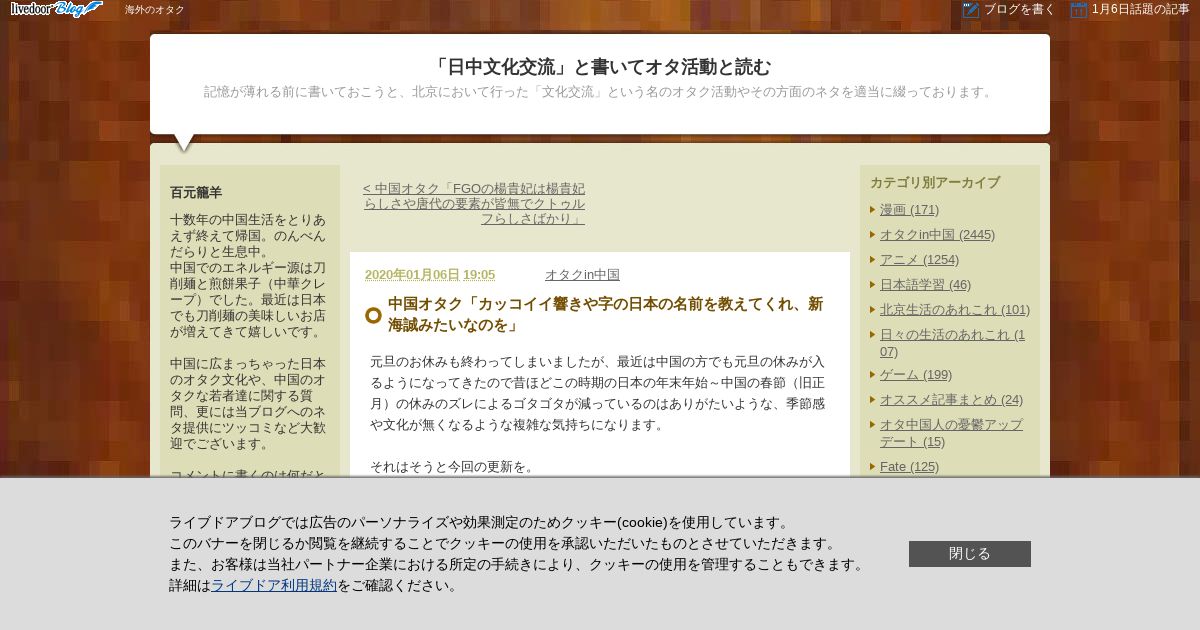Click the 百元籠羊 profile heading
Image resolution: width=1200 pixels, height=630 pixels.
pos(196,192)
